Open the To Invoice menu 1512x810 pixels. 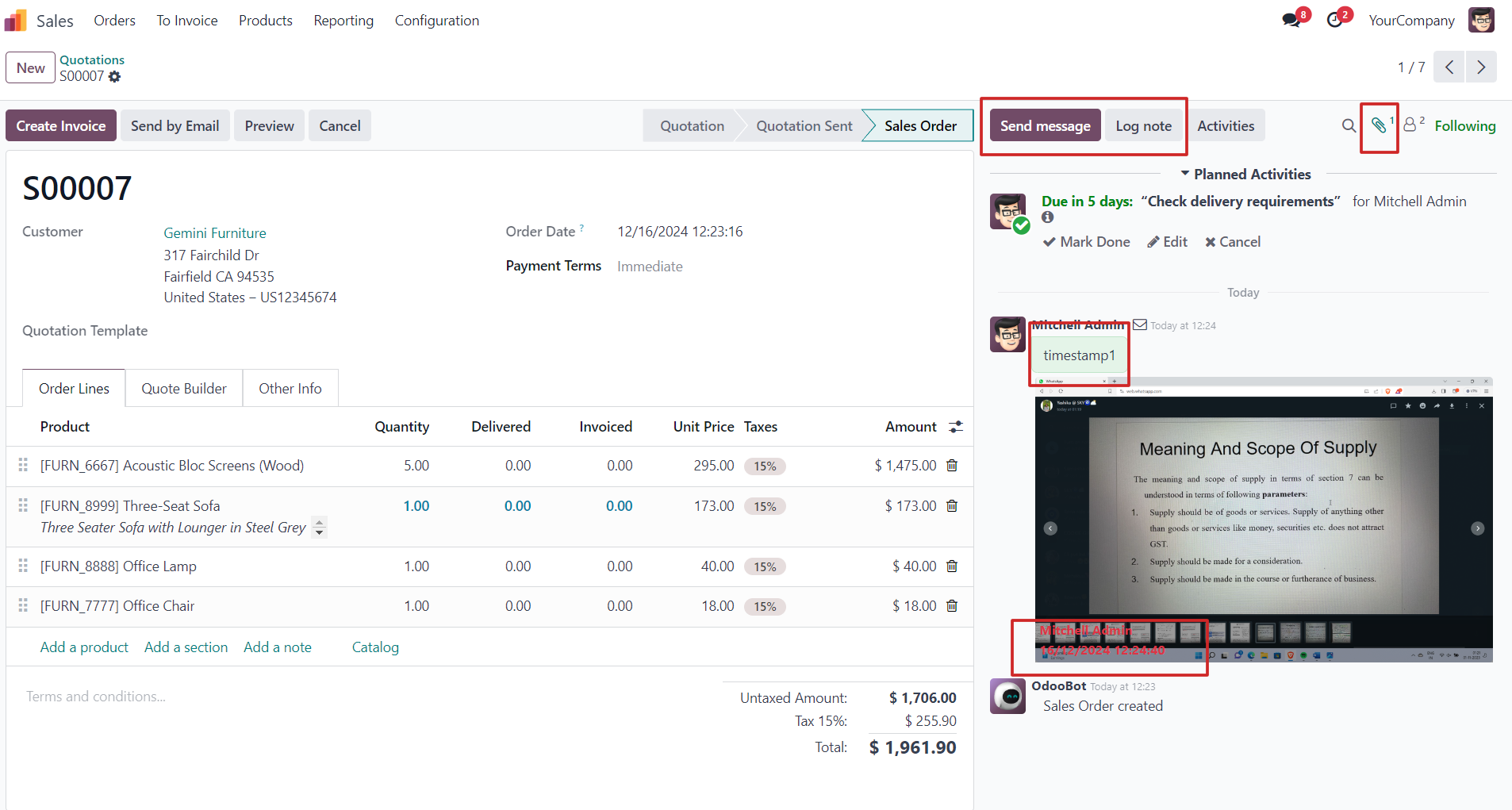[x=187, y=21]
